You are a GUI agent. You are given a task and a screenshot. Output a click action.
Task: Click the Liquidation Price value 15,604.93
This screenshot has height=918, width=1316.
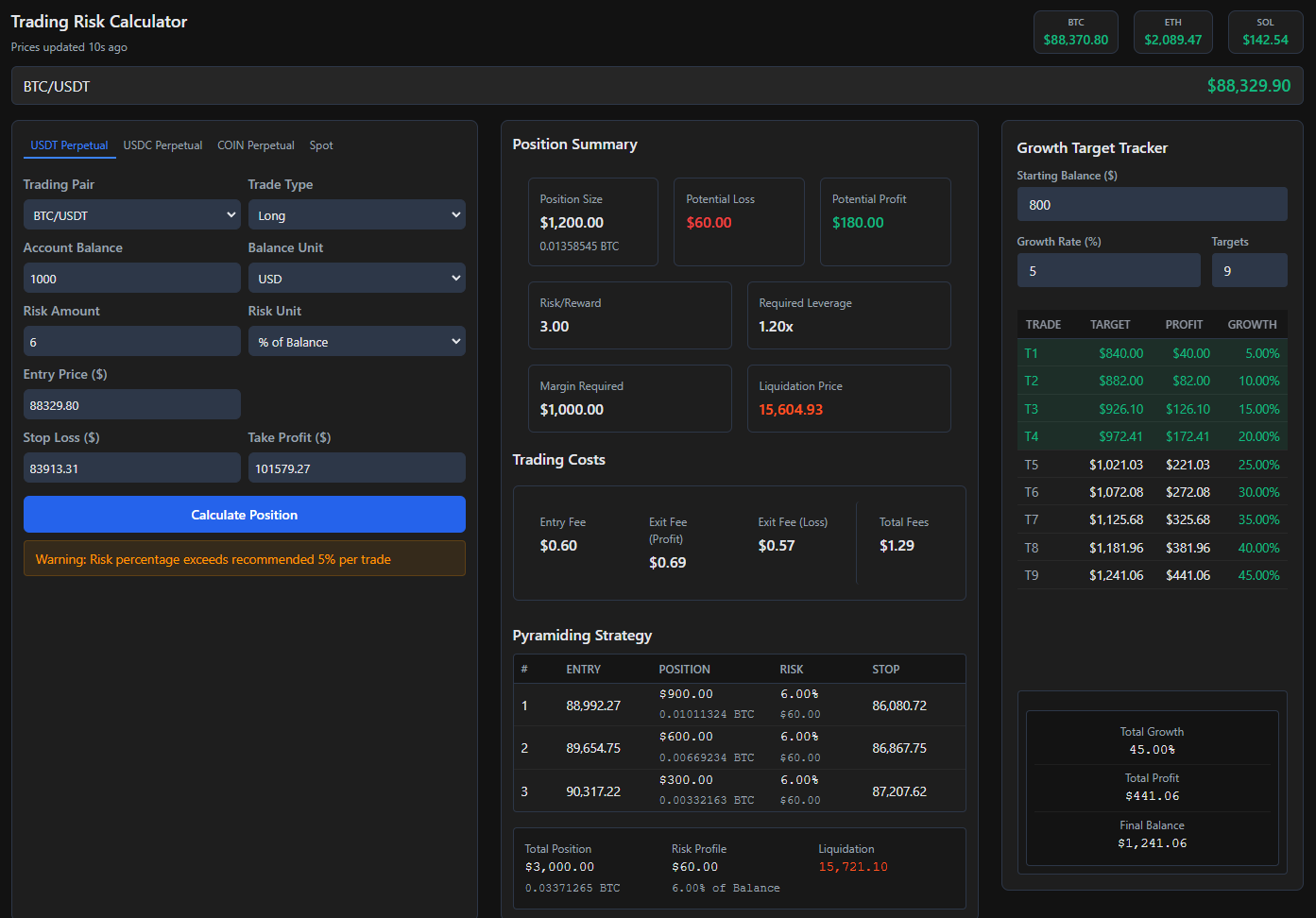(x=791, y=410)
